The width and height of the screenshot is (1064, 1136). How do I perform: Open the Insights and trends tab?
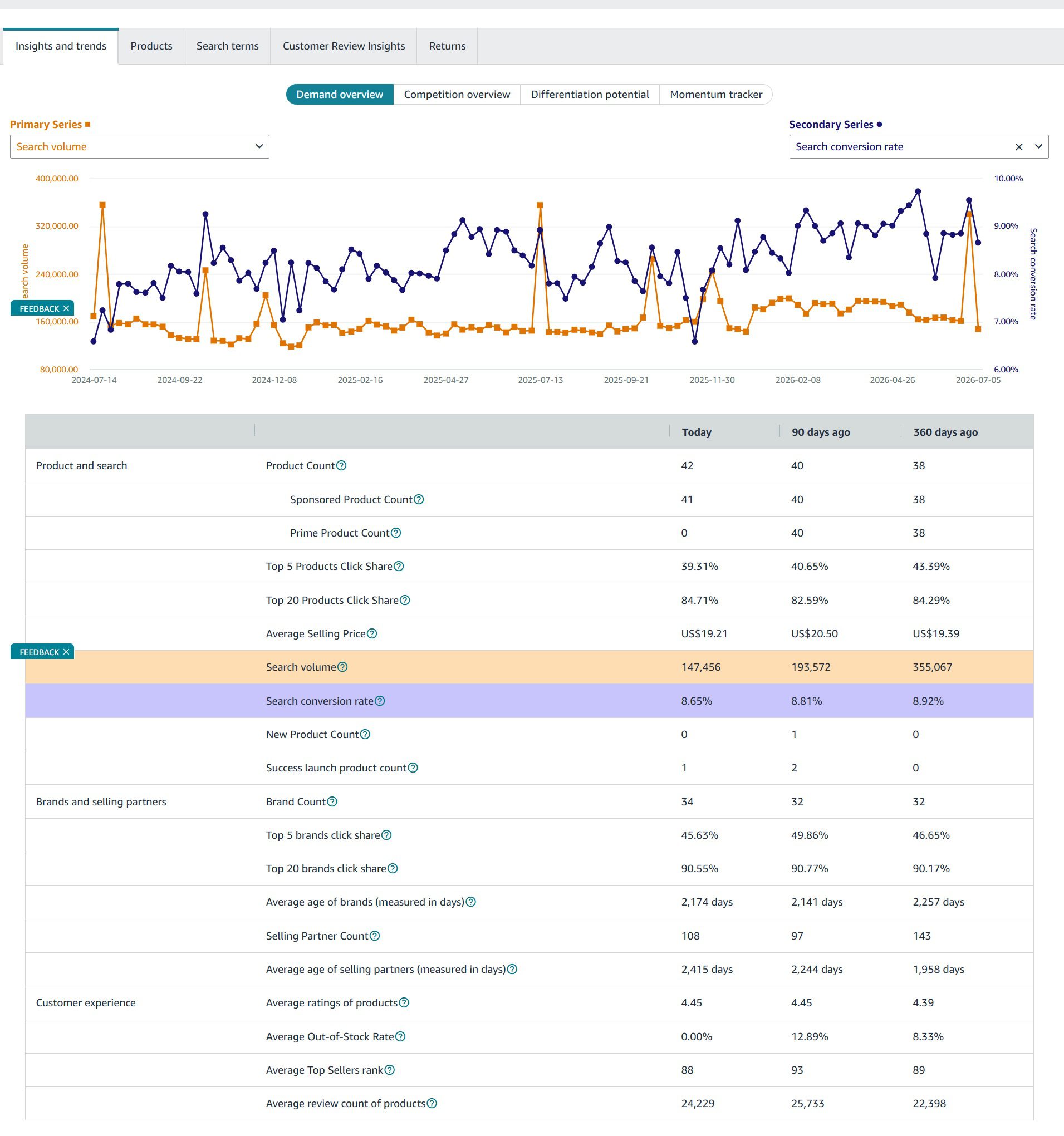(x=61, y=46)
